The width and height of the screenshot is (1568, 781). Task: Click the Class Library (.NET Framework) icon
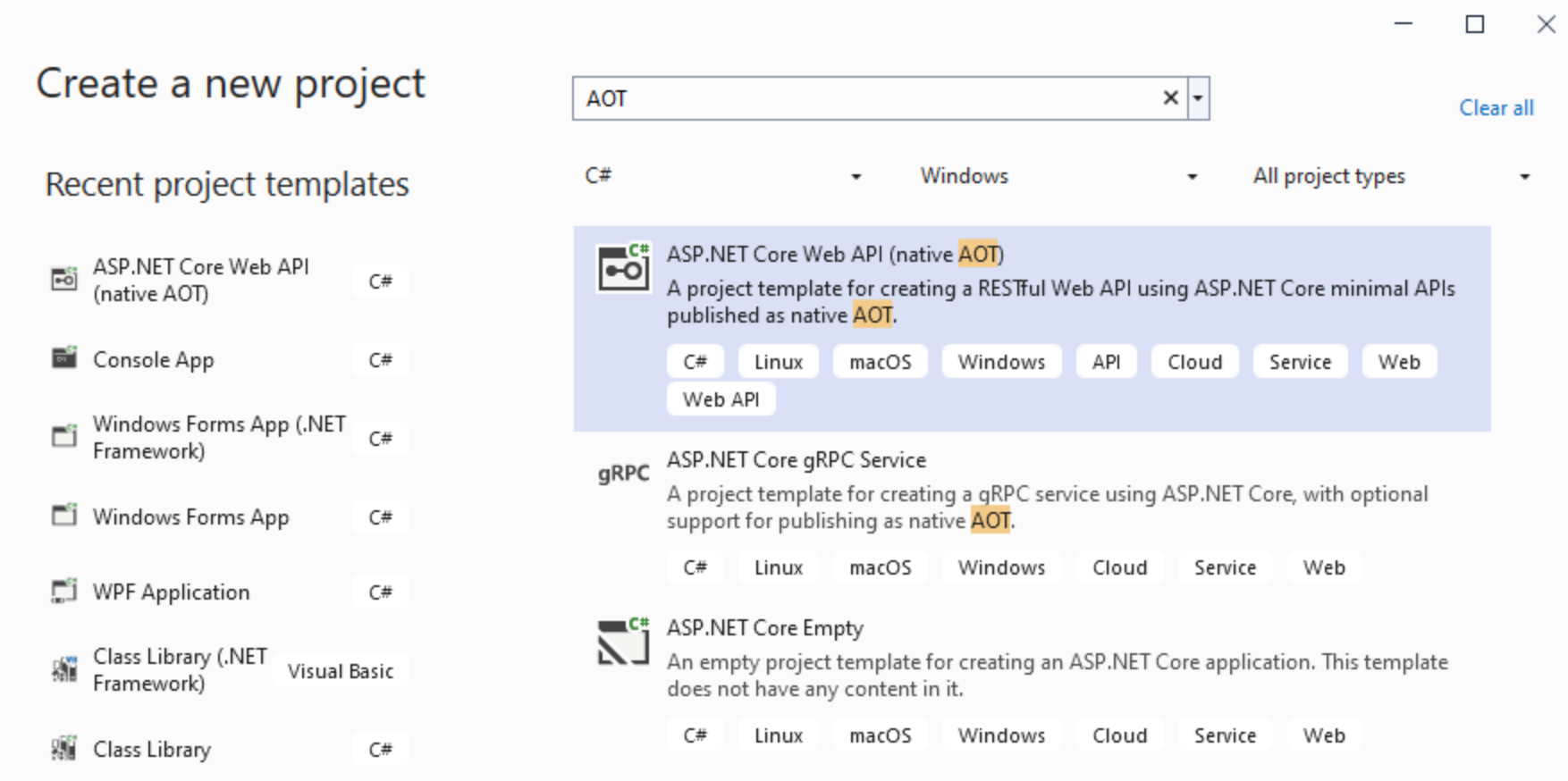tap(63, 669)
